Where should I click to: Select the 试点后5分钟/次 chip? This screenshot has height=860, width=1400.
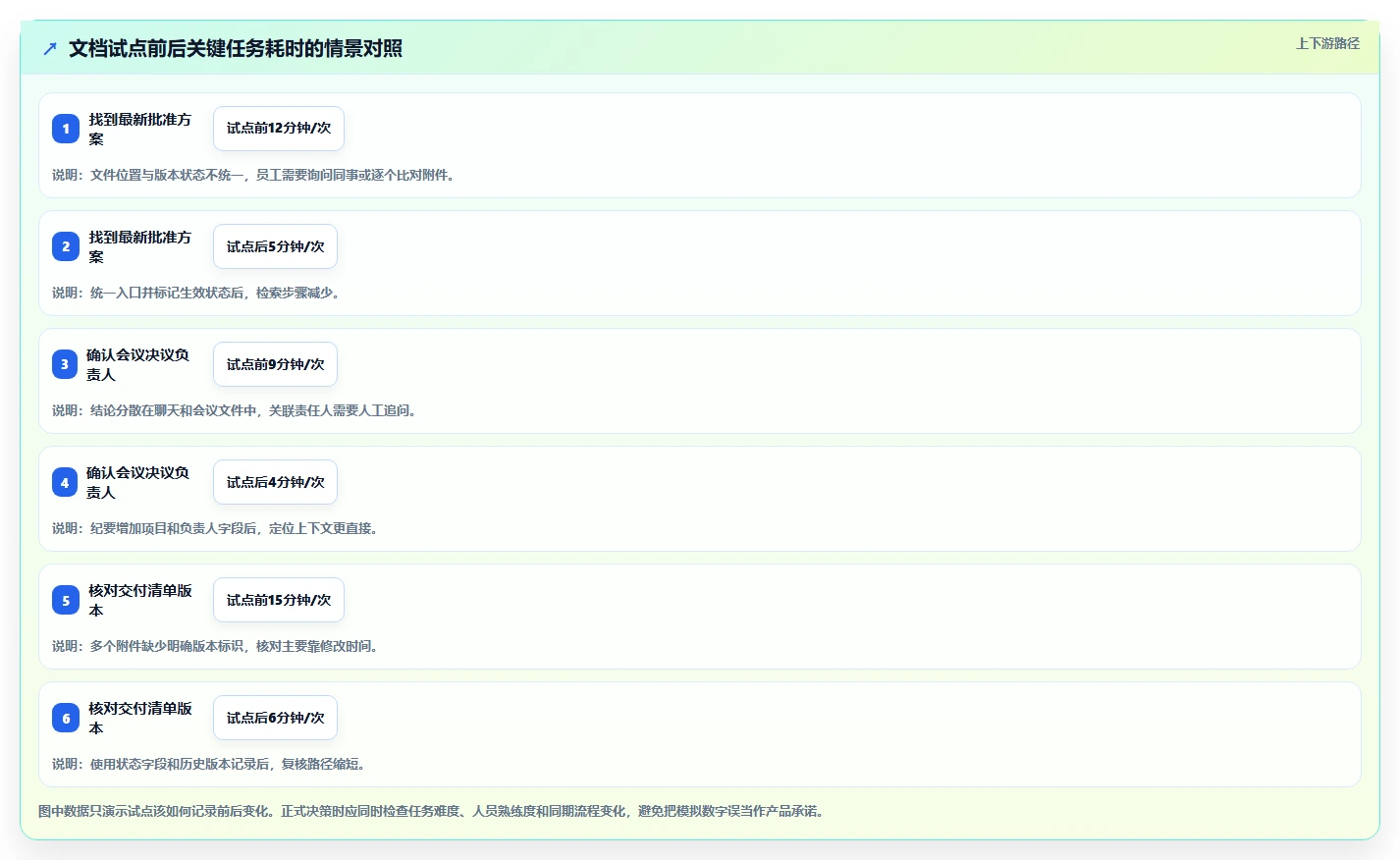[275, 246]
